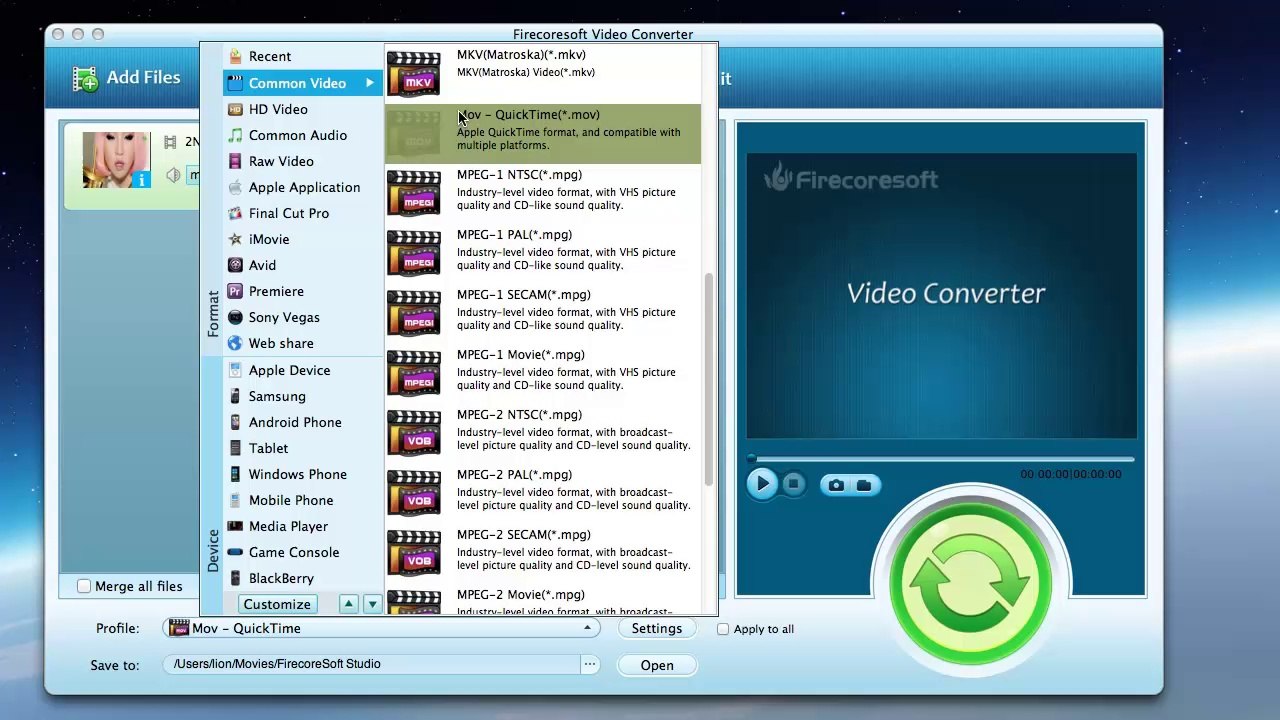Start conversion with the green circular arrows button
The image size is (1280, 720).
[970, 585]
